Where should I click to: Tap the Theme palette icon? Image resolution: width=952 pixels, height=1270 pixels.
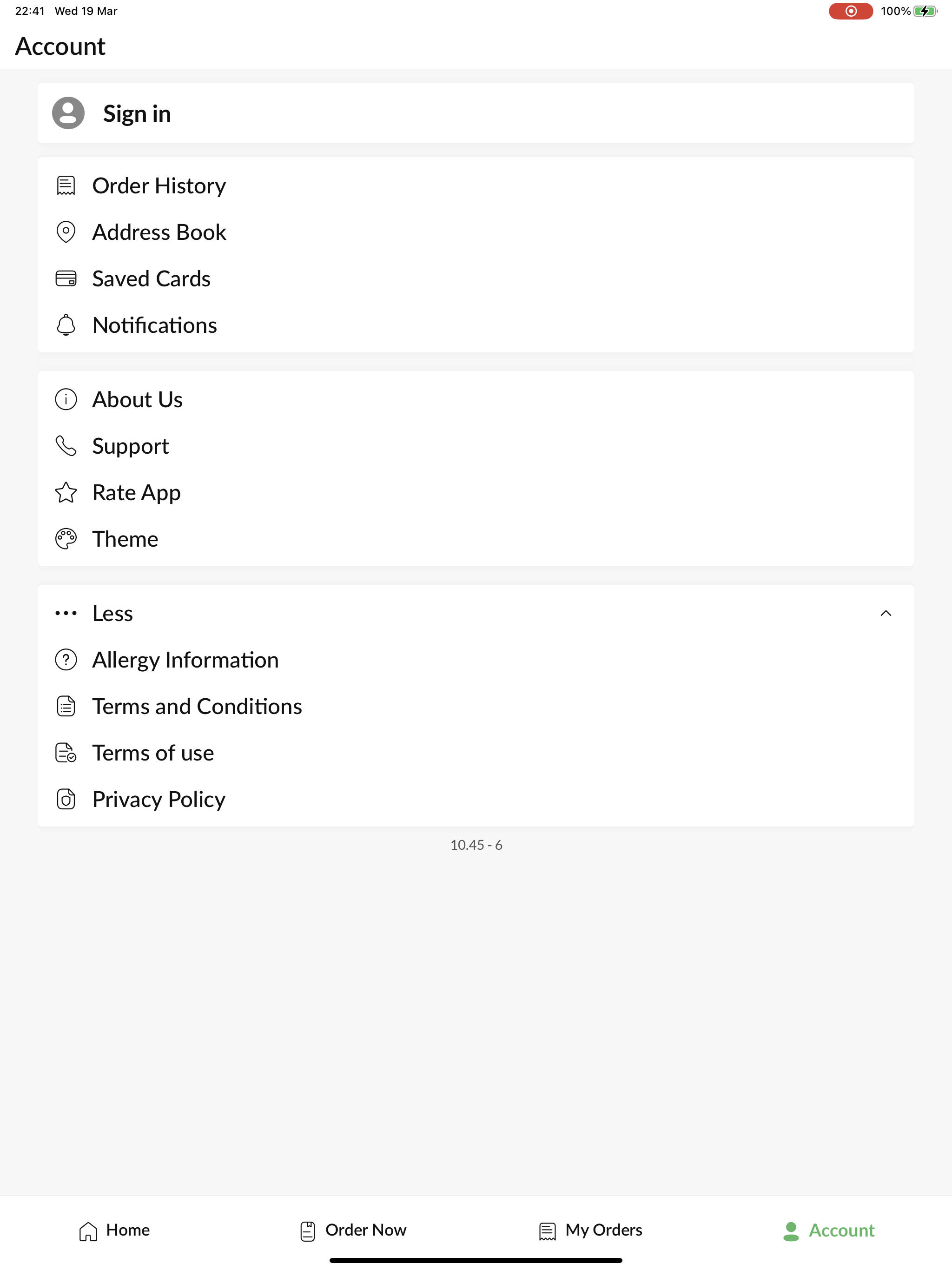click(66, 539)
